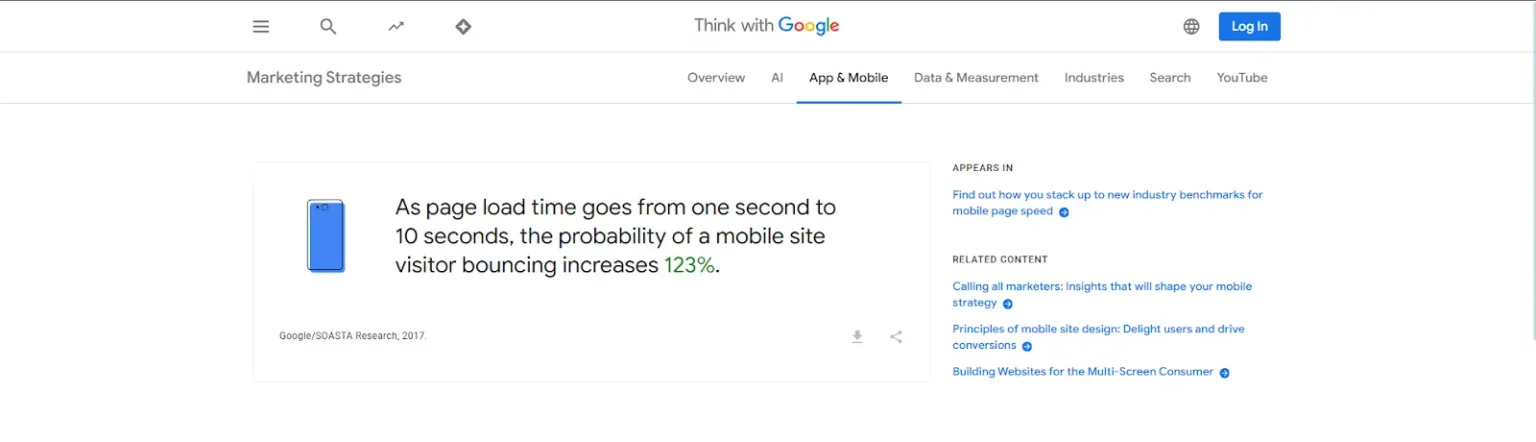Click the green 123% figure
Viewport: 1536px width, 442px height.
click(x=689, y=265)
